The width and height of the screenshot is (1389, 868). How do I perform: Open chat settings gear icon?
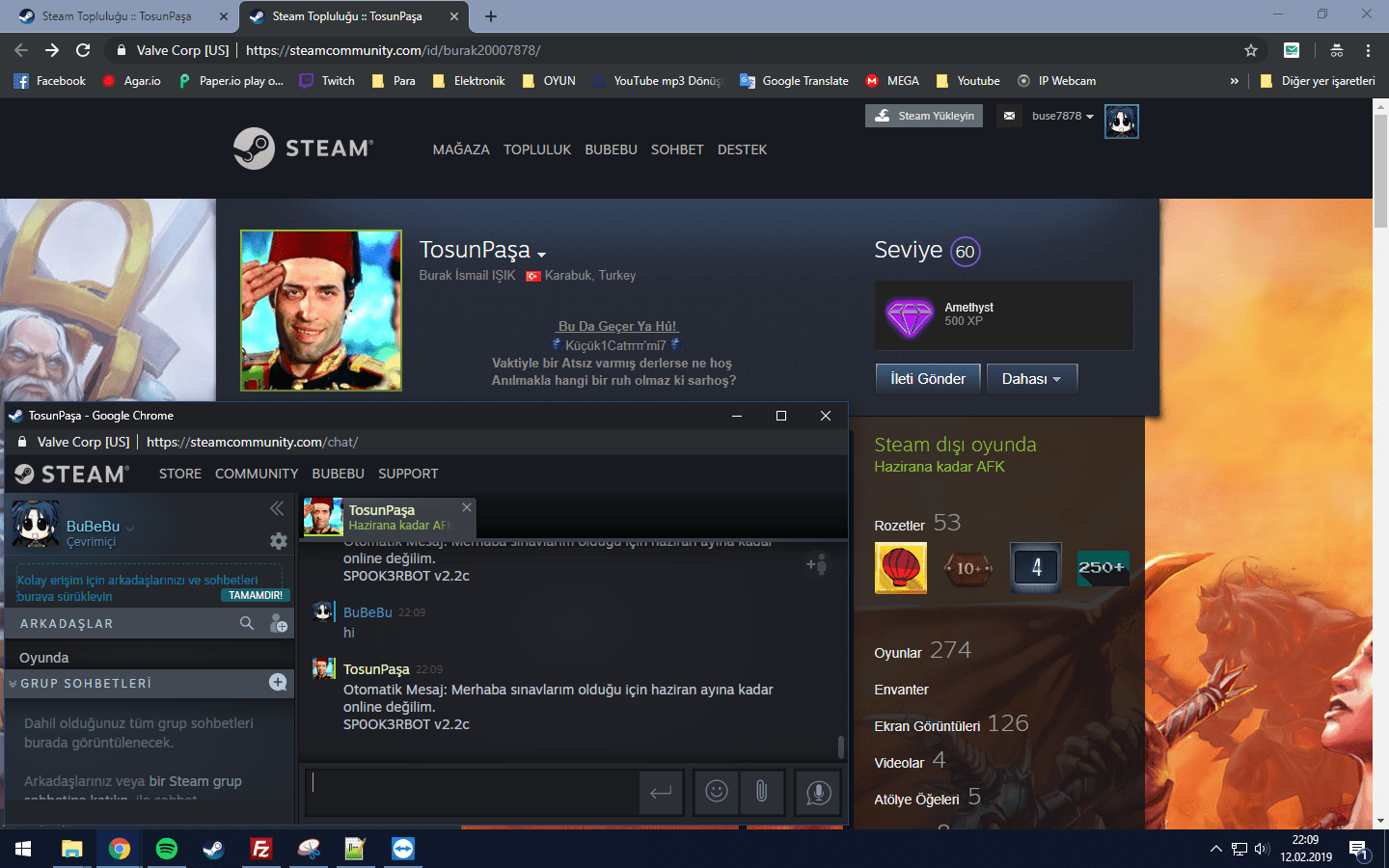[x=279, y=541]
